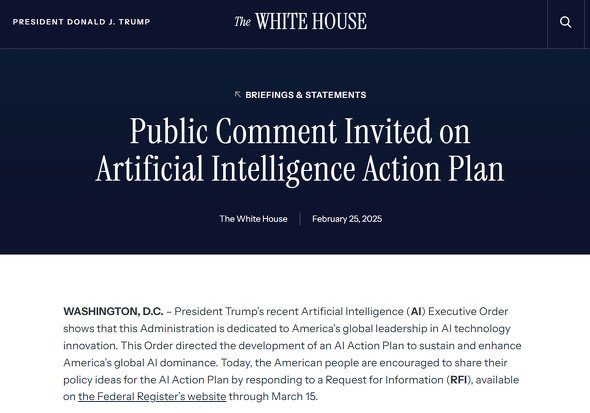Click the bold RFI abbreviation

point(459,380)
